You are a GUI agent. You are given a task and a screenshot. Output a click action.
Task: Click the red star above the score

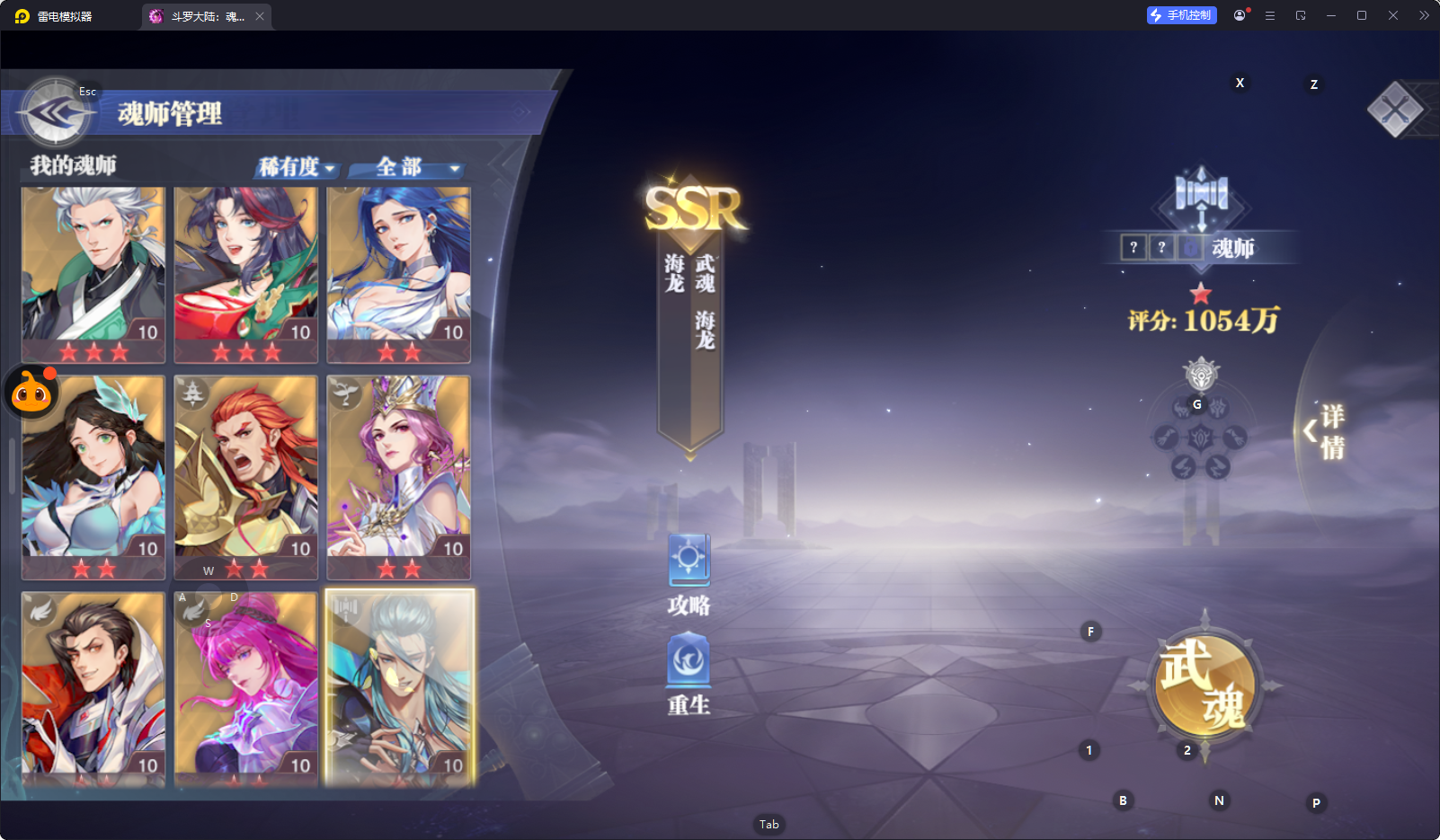click(1201, 293)
